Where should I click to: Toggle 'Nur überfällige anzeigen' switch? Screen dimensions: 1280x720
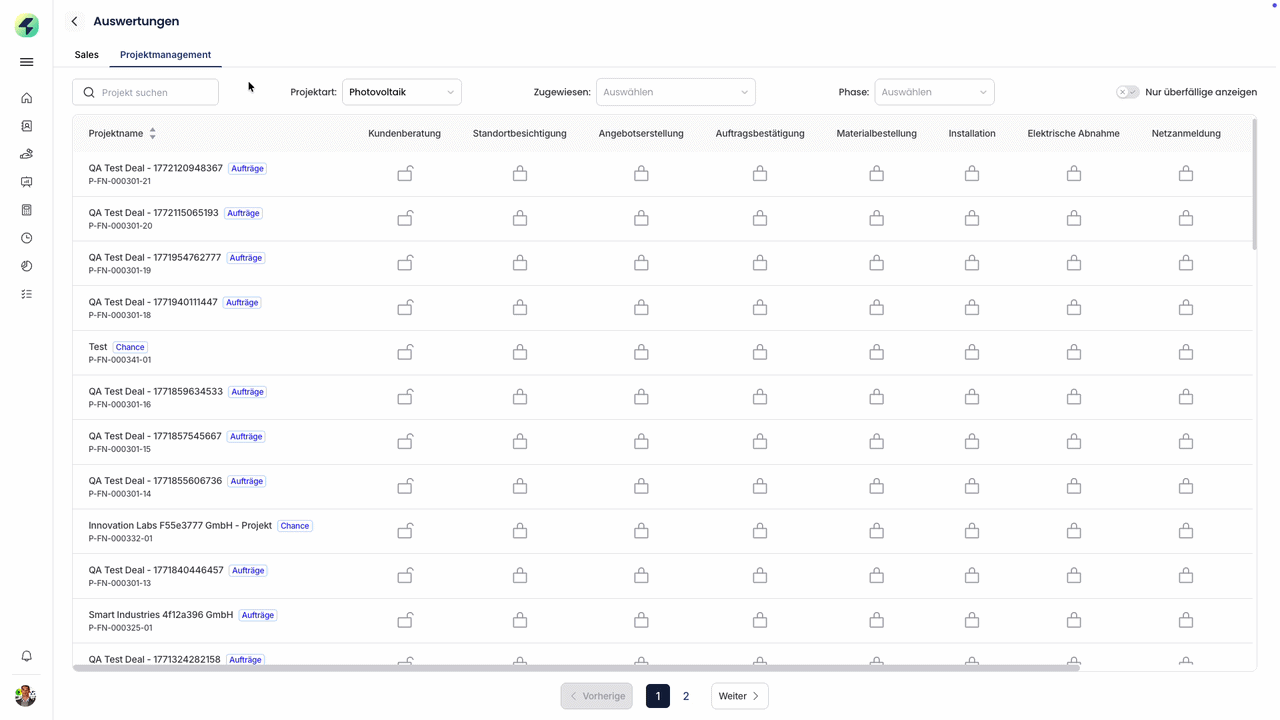(1127, 92)
